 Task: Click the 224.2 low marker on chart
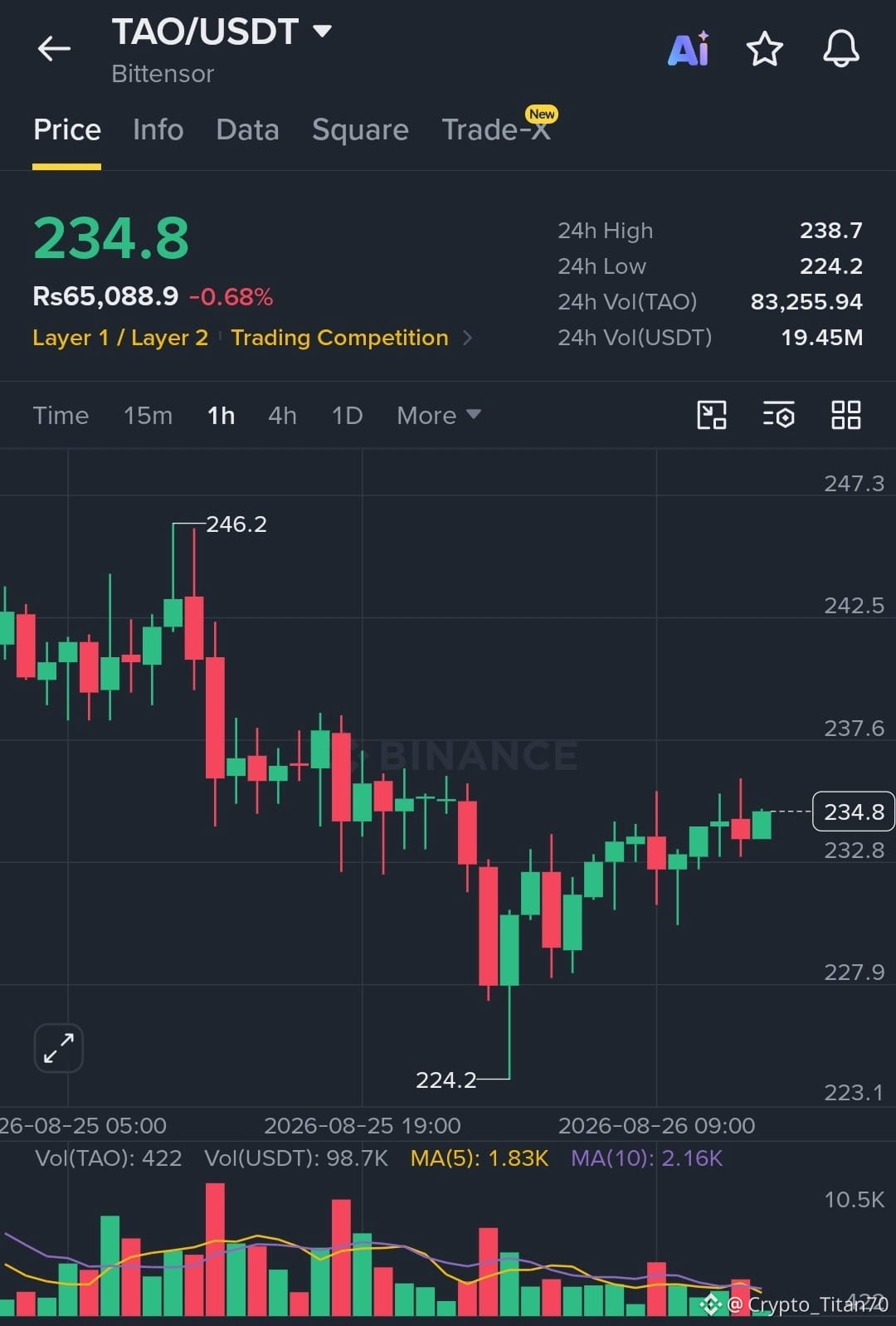pos(446,1080)
